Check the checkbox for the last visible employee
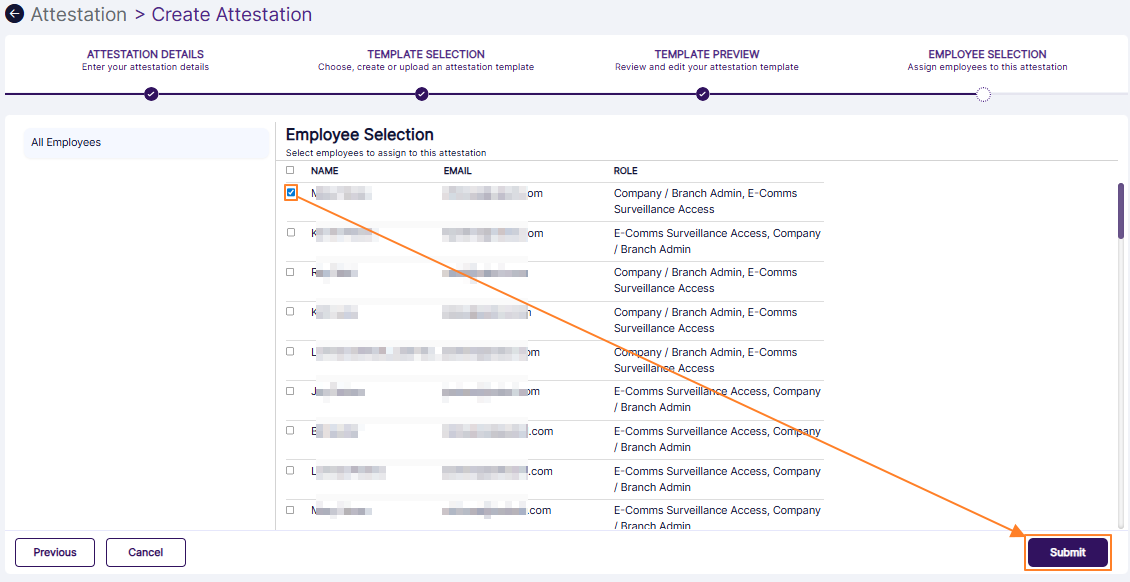This screenshot has height=582, width=1130. (x=290, y=510)
